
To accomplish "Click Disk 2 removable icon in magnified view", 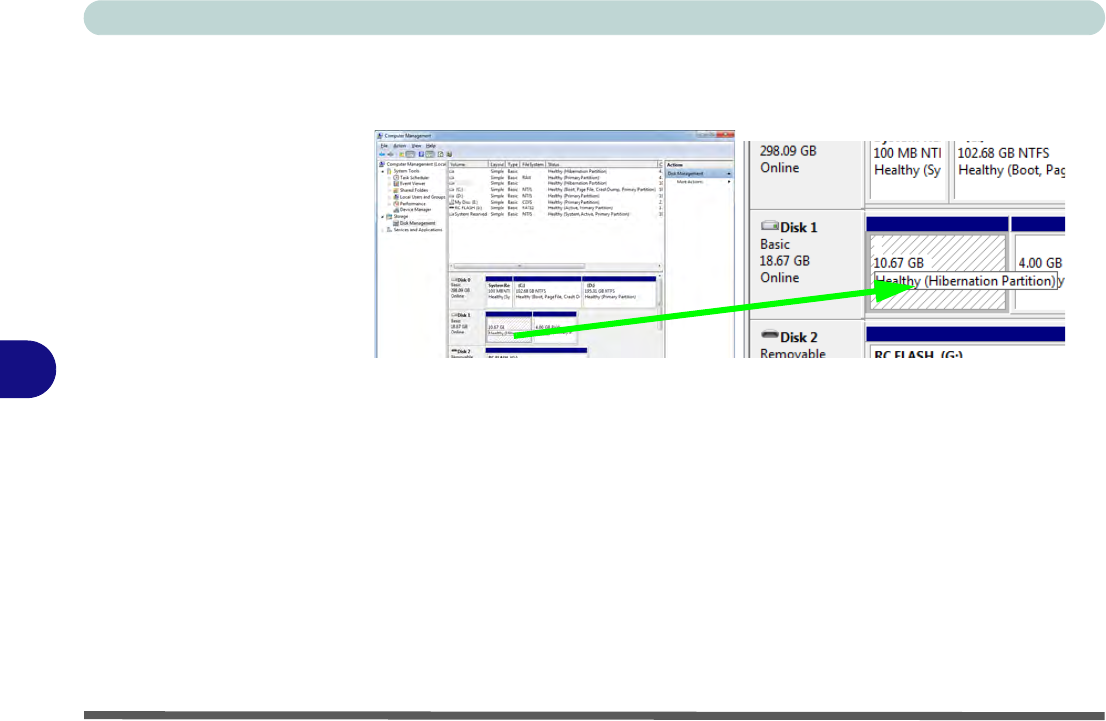I will 770,335.
